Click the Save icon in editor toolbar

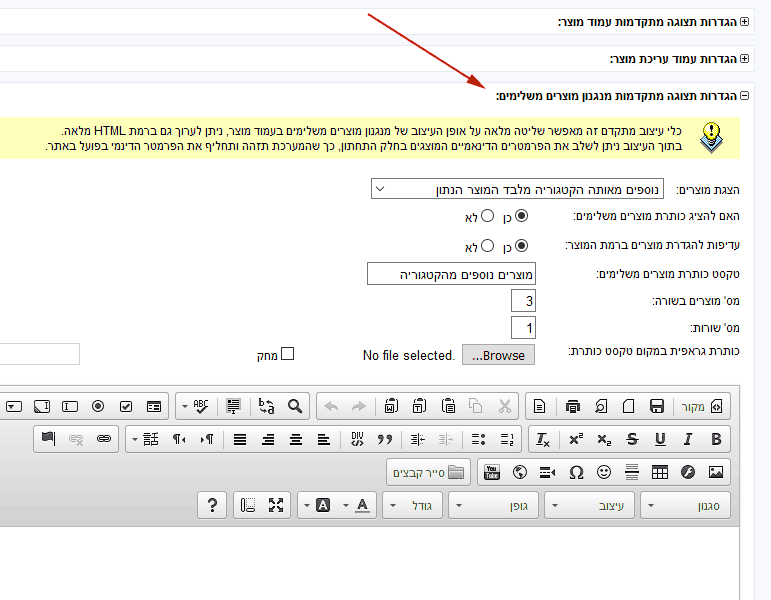(657, 406)
